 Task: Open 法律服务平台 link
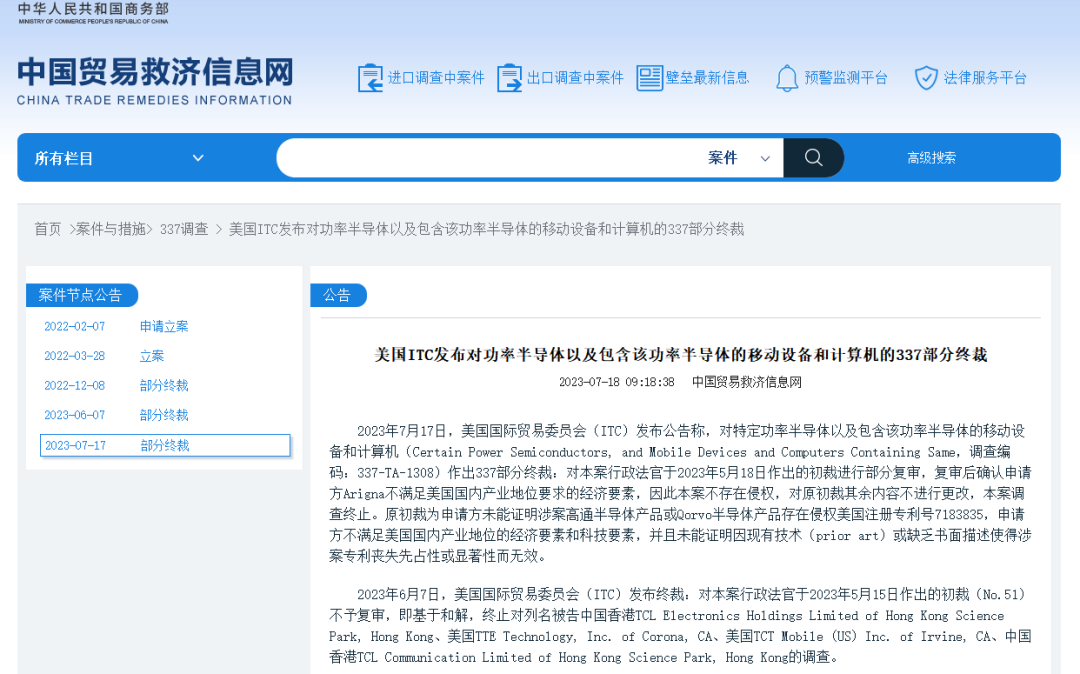tap(985, 78)
